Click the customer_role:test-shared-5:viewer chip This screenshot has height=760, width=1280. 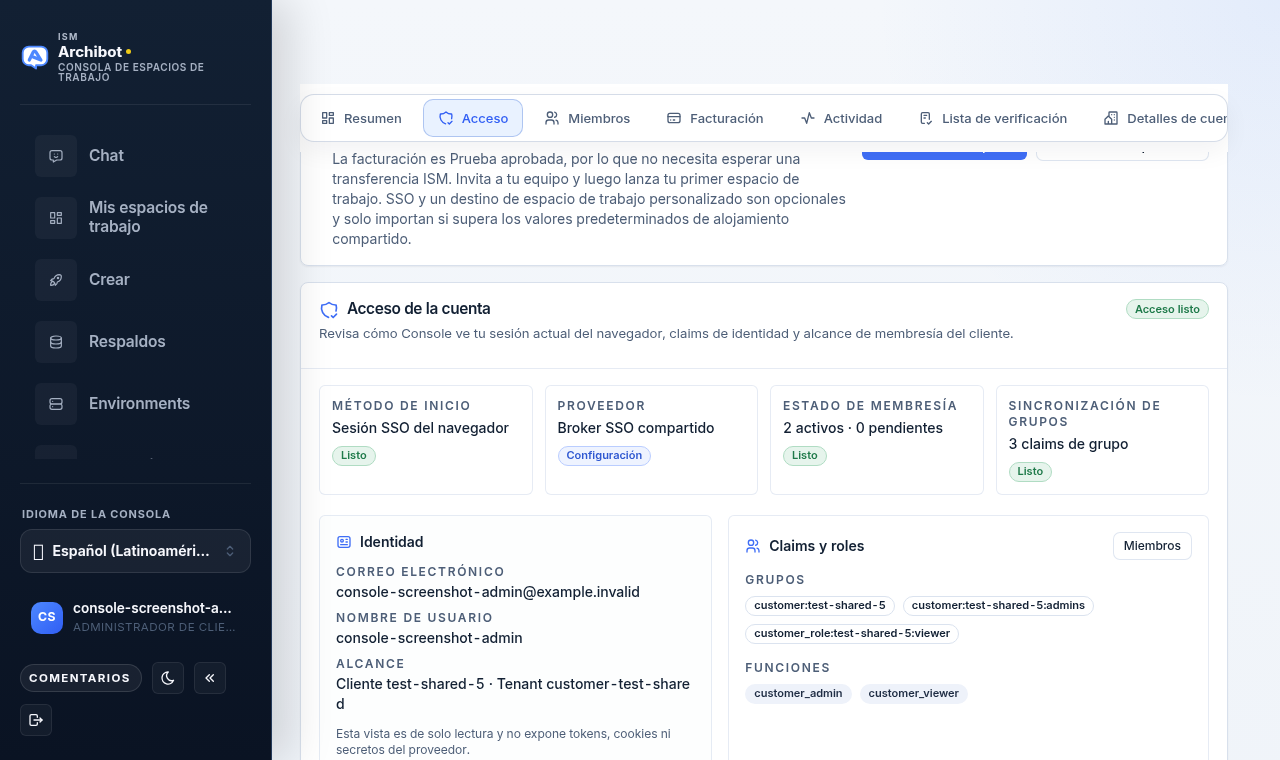coord(852,633)
